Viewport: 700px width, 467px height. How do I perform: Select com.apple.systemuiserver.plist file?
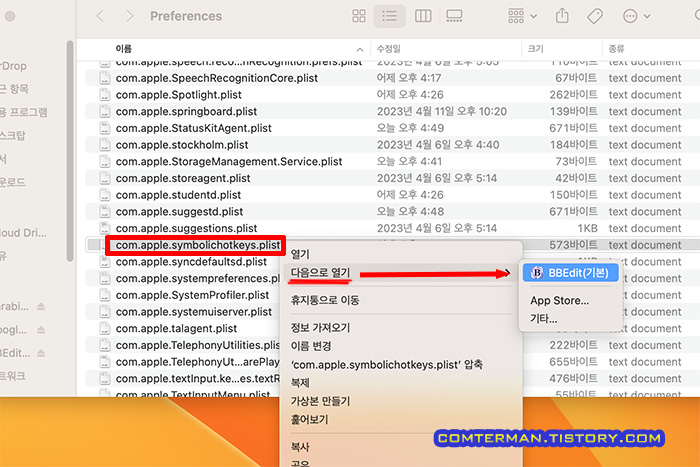click(193, 312)
